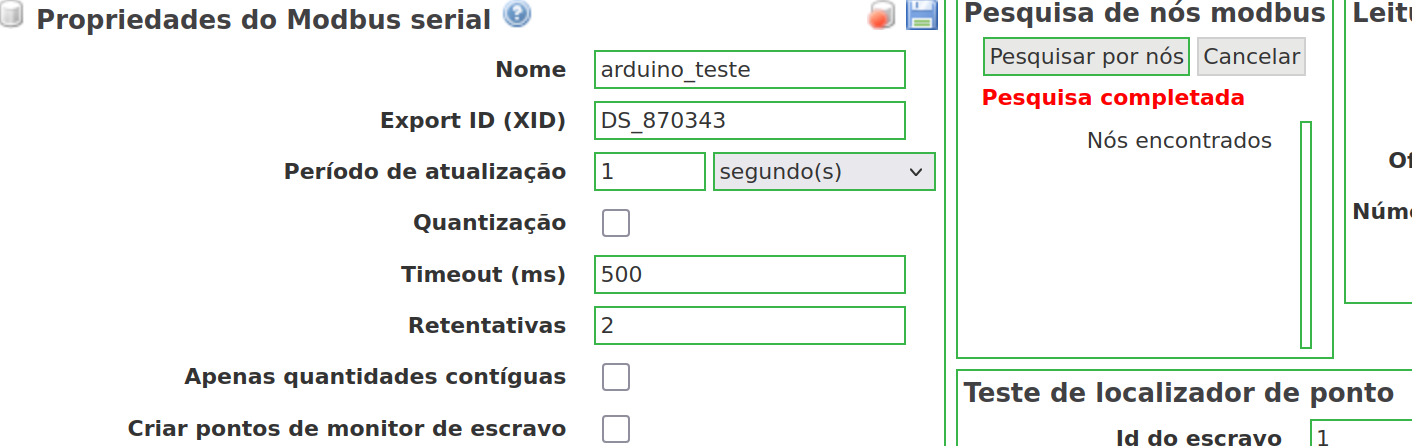Click the Propriedades do Modbus serial heading
1412x446 pixels.
click(264, 19)
